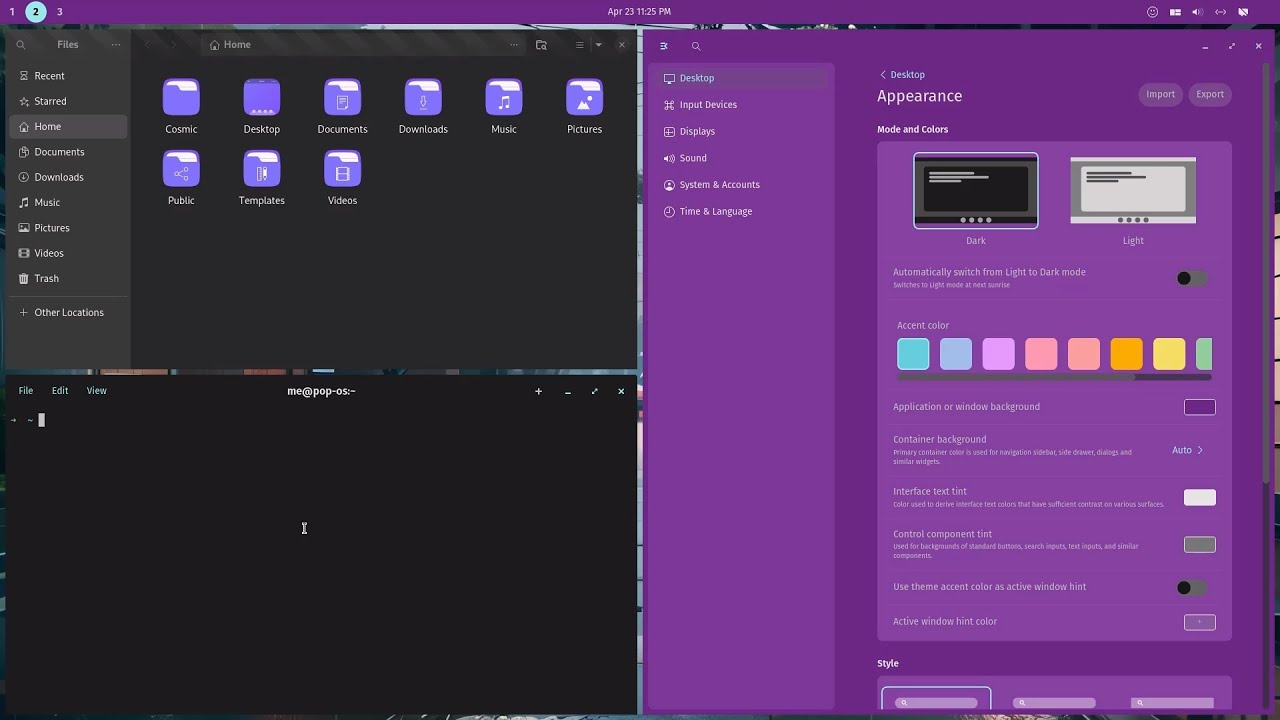This screenshot has width=1280, height=720.
Task: Click the Export button
Action: (x=1210, y=94)
